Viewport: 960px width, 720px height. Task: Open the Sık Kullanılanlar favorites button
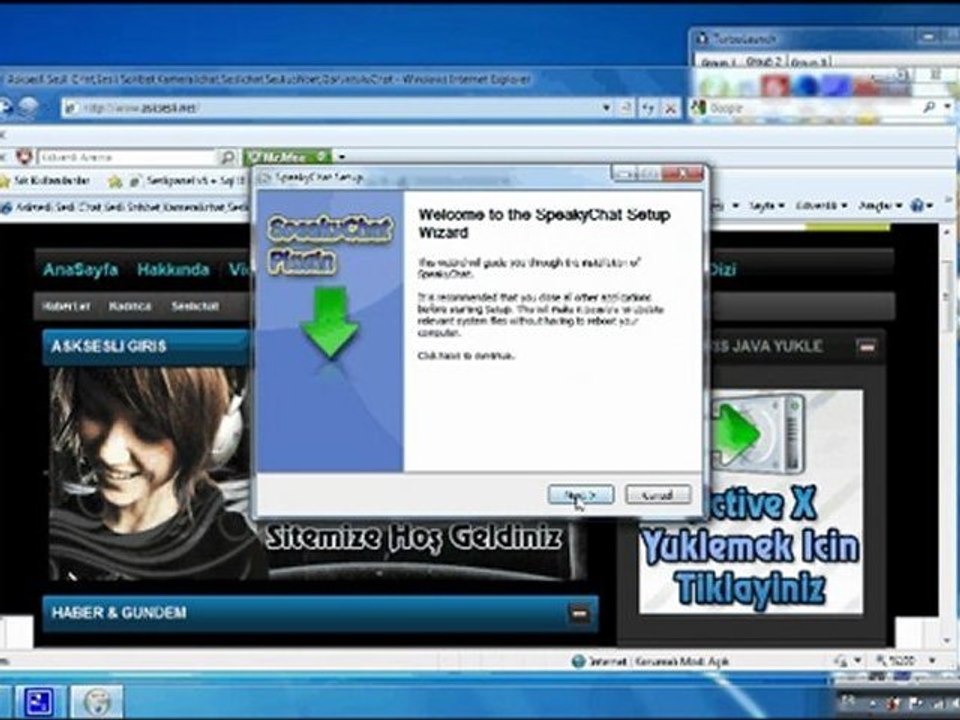click(45, 181)
